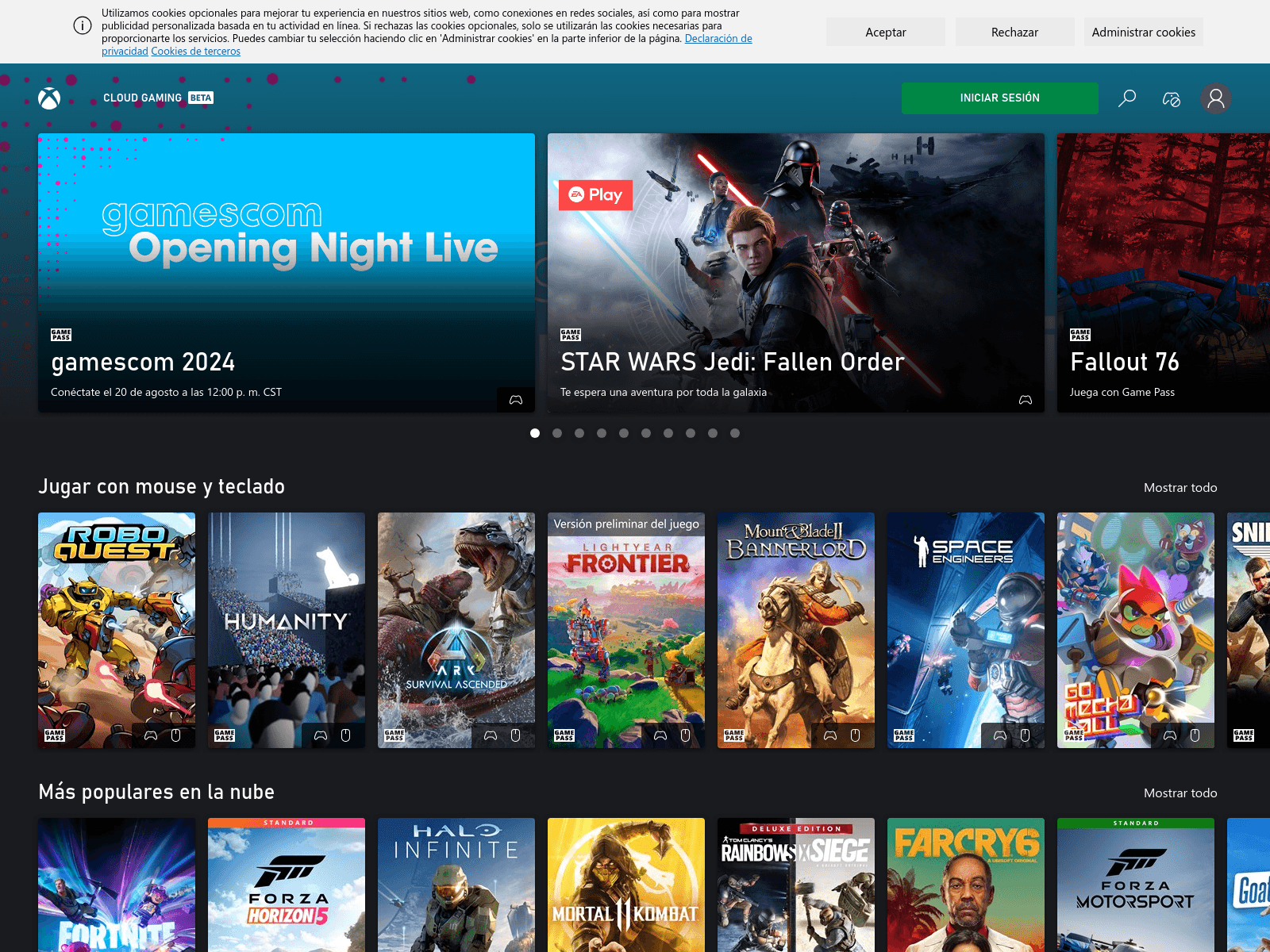Click the mouse icon on Robo Quest card
Image resolution: width=1270 pixels, height=952 pixels.
pos(176,735)
